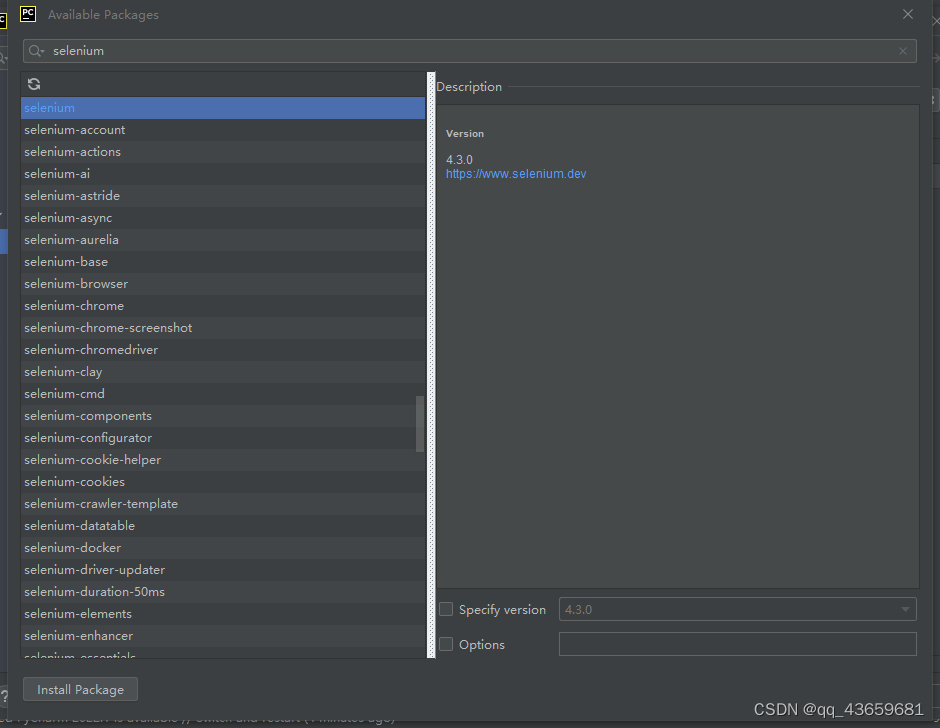Select selenium-base package

click(223, 261)
